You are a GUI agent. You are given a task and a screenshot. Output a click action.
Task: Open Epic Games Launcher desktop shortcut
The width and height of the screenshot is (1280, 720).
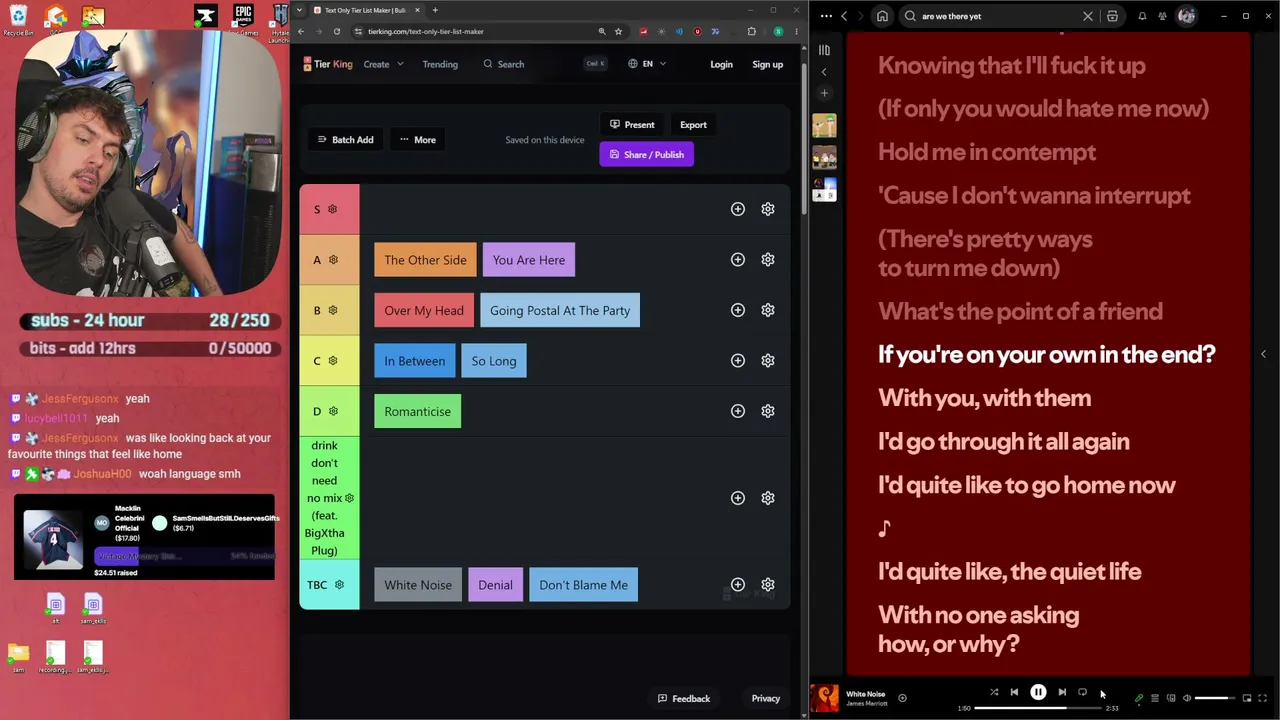(x=243, y=20)
